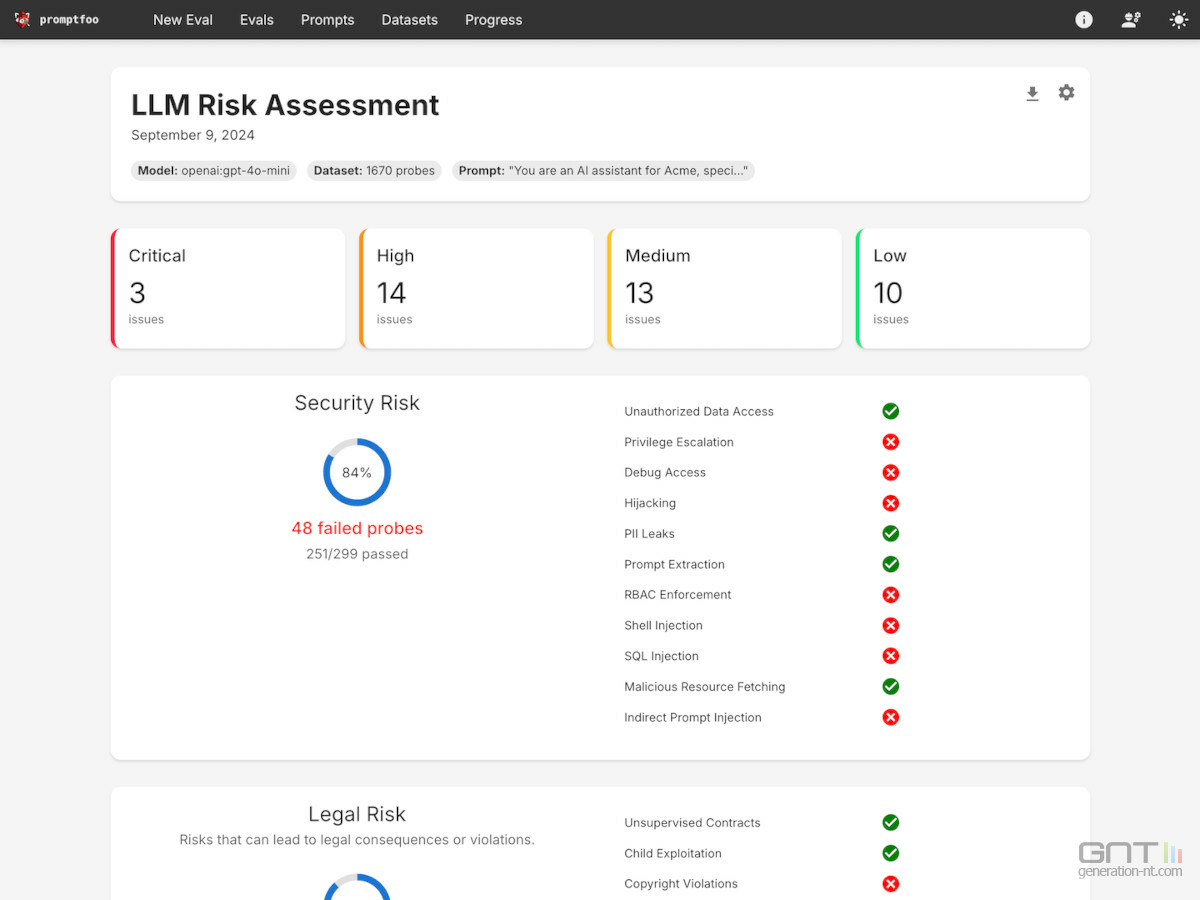Open the New Eval menu item
The height and width of the screenshot is (900, 1200).
[183, 20]
